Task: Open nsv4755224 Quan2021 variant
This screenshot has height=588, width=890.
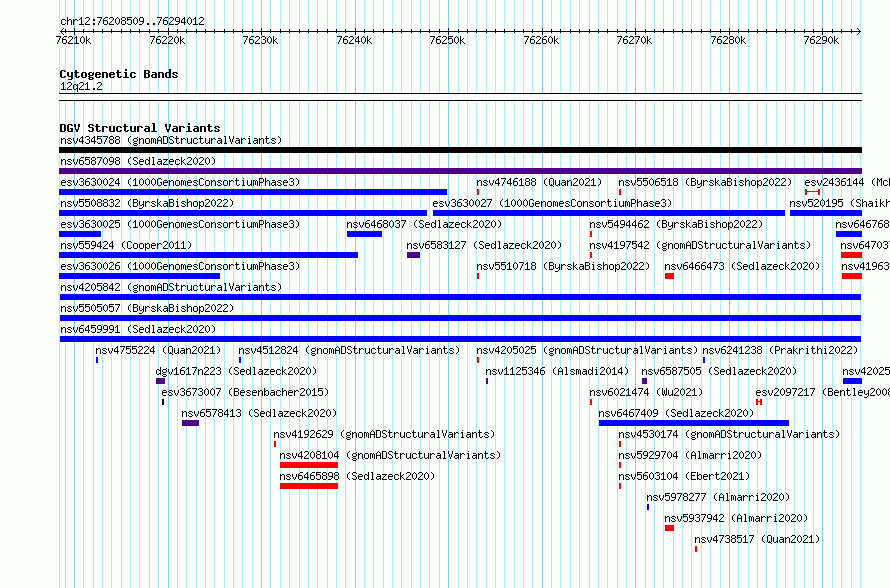Action: click(x=158, y=350)
